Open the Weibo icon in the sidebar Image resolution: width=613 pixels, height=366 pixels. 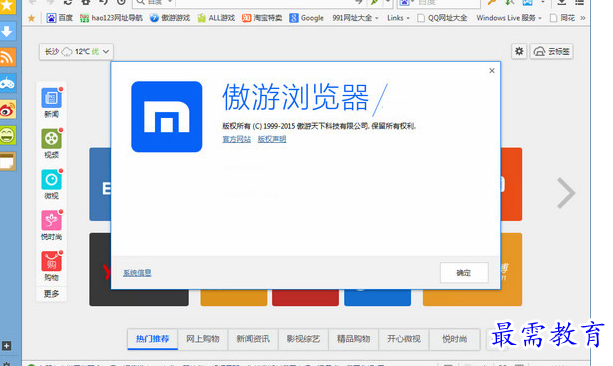point(7,109)
